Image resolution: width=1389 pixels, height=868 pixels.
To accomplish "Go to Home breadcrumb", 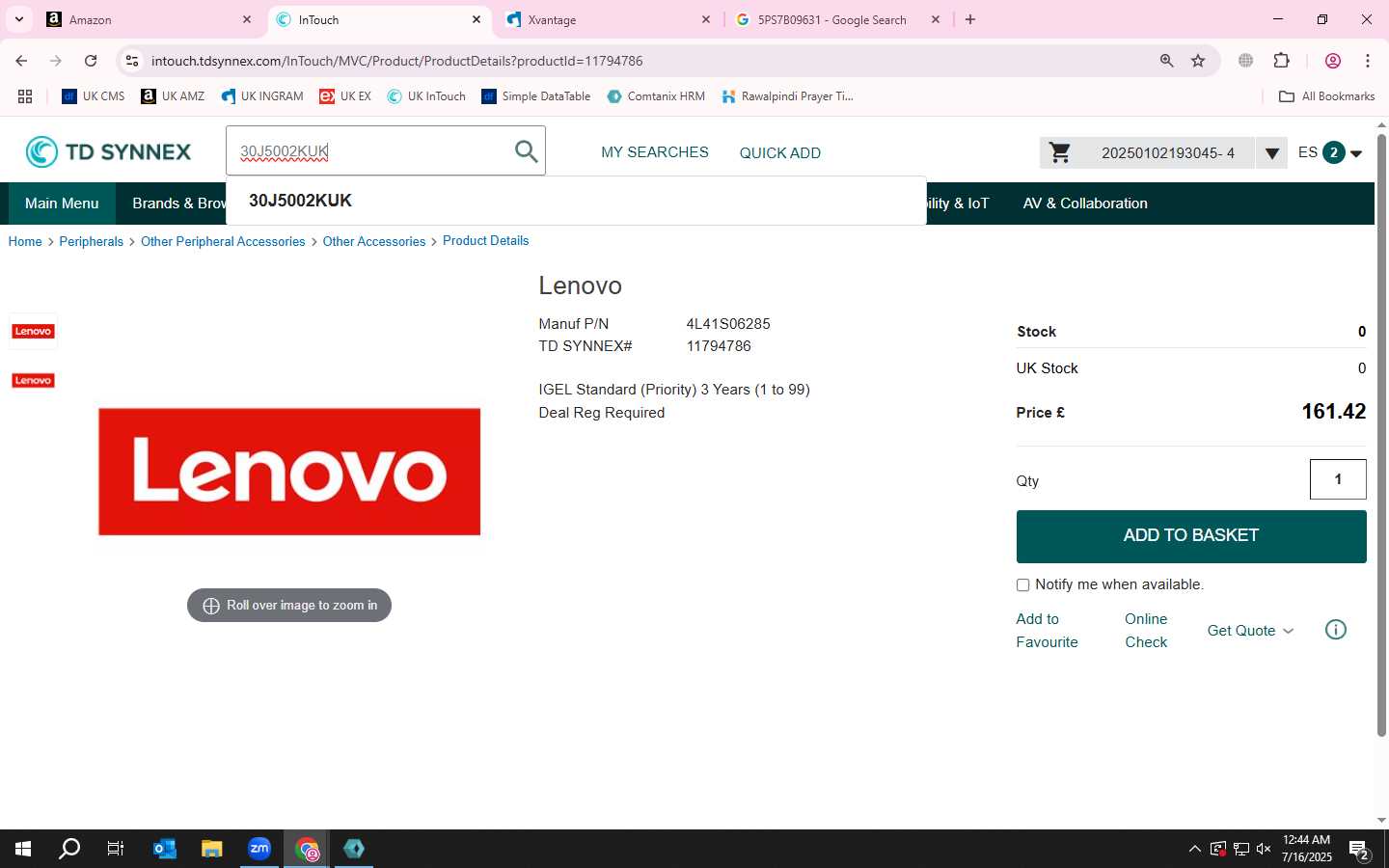I will click(25, 241).
